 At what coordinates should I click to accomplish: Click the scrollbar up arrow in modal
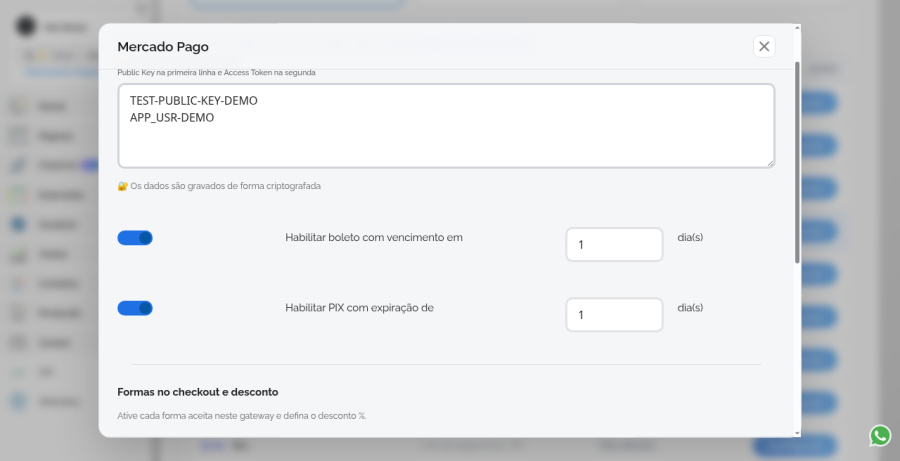click(797, 28)
